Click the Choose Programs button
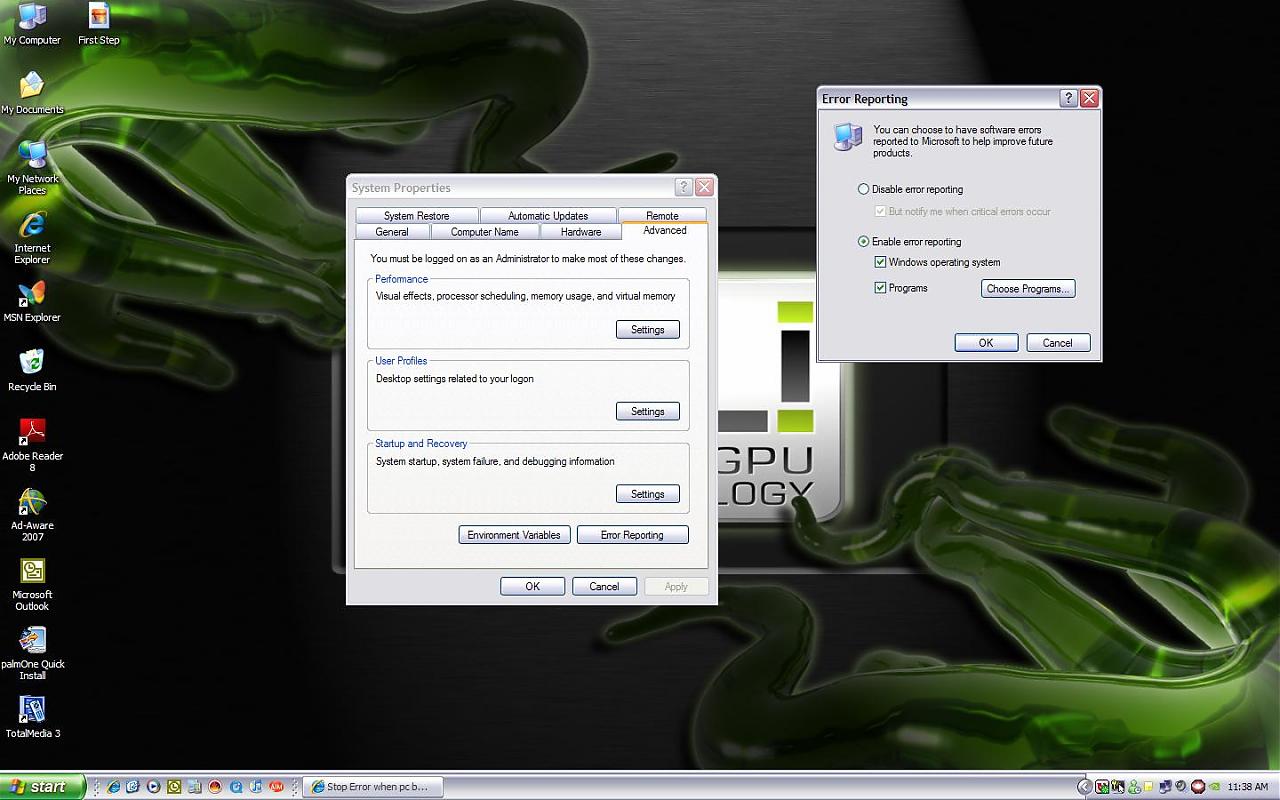This screenshot has width=1280, height=800. (x=1027, y=289)
